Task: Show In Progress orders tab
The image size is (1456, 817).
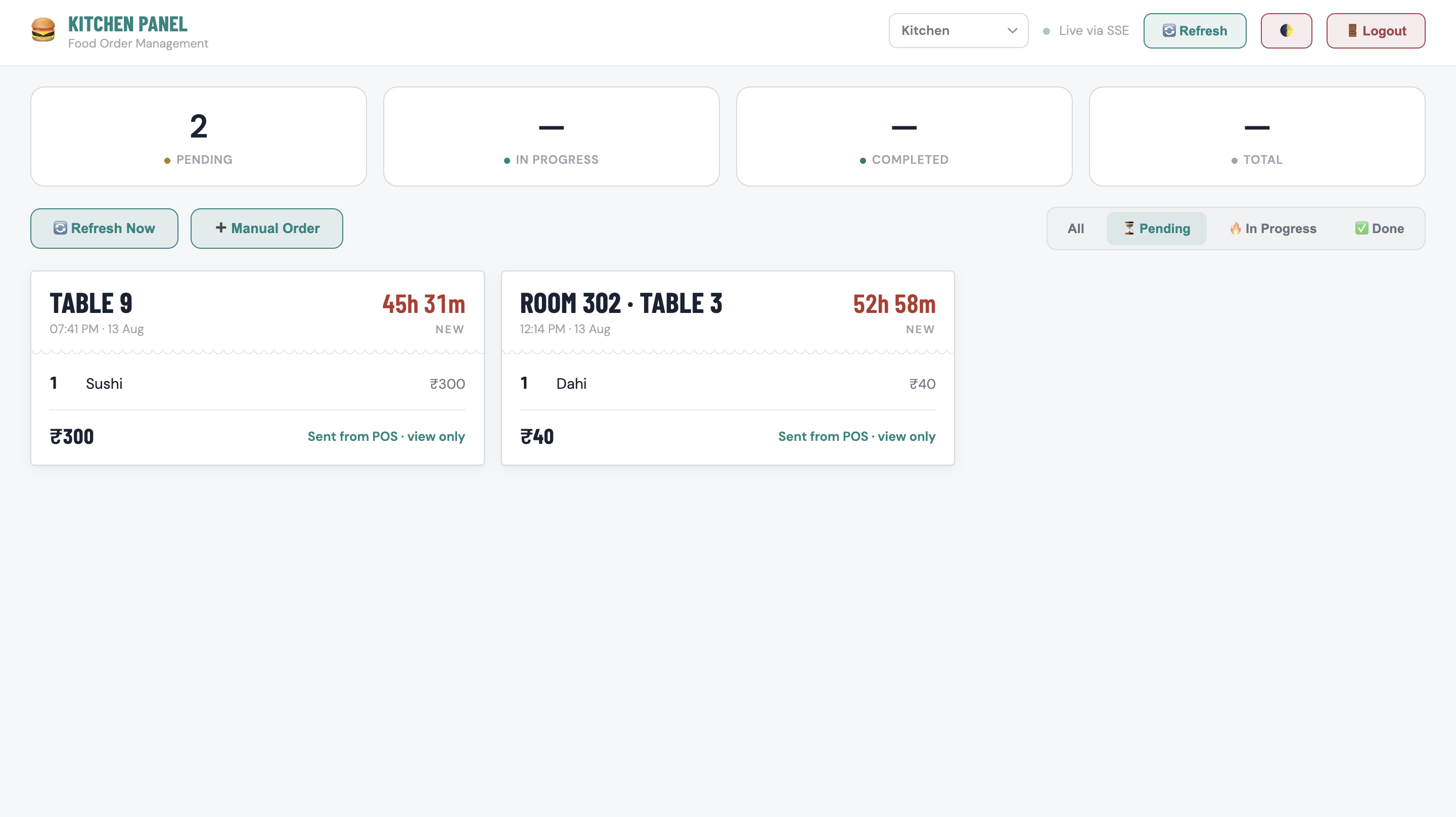Action: (1273, 229)
